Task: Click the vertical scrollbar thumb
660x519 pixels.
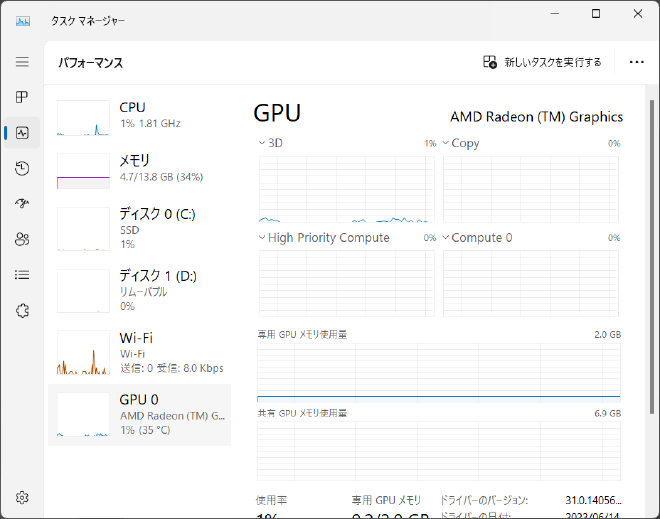Action: (652, 257)
